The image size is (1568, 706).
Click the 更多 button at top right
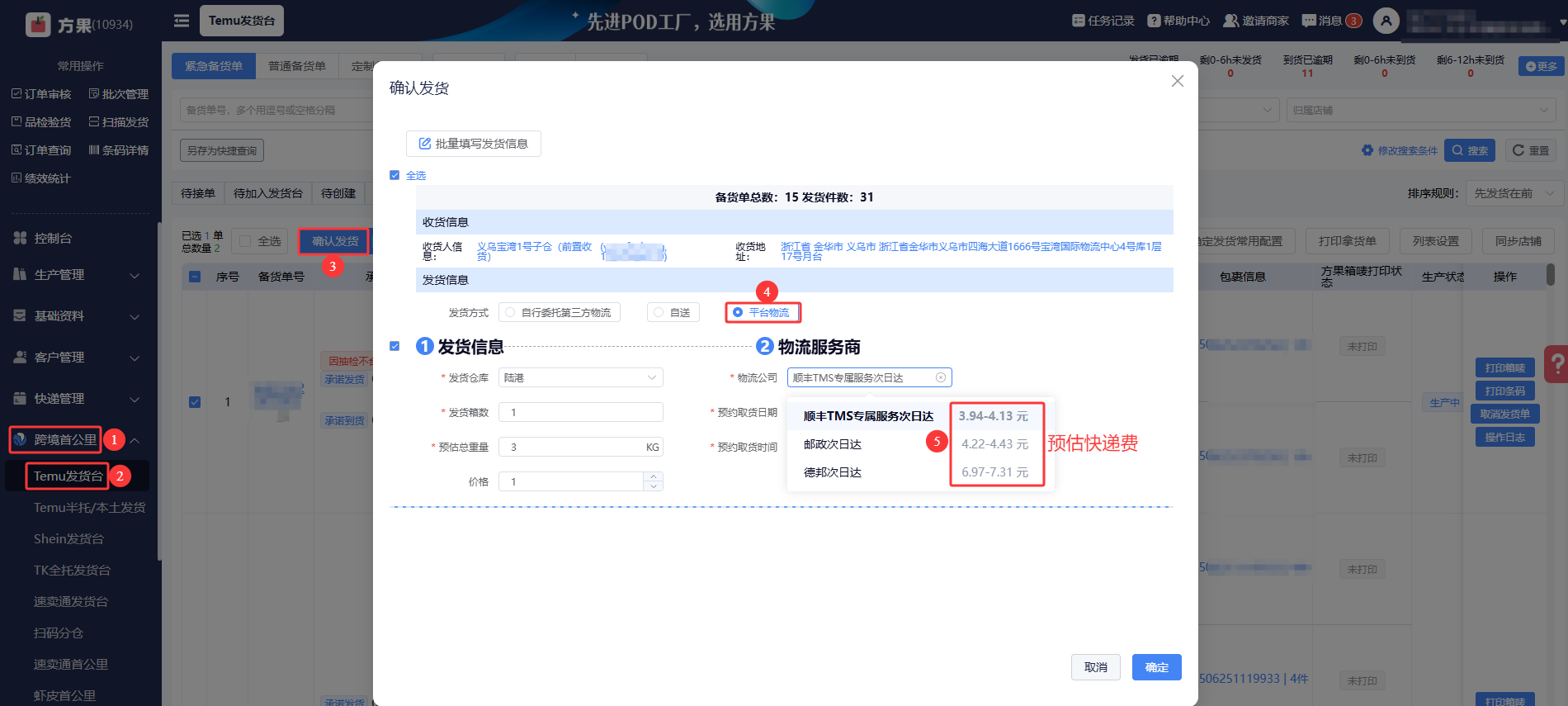click(1542, 66)
